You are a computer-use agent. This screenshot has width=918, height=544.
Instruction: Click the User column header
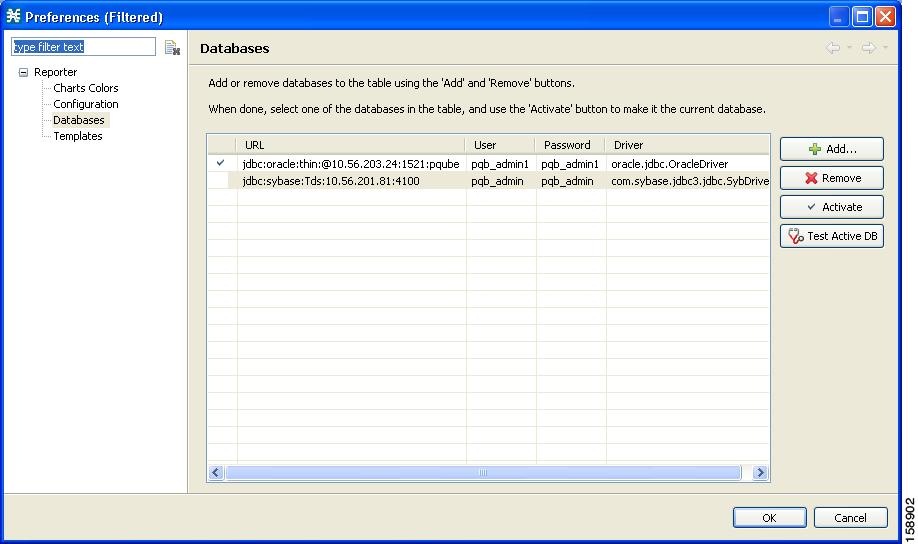point(500,145)
